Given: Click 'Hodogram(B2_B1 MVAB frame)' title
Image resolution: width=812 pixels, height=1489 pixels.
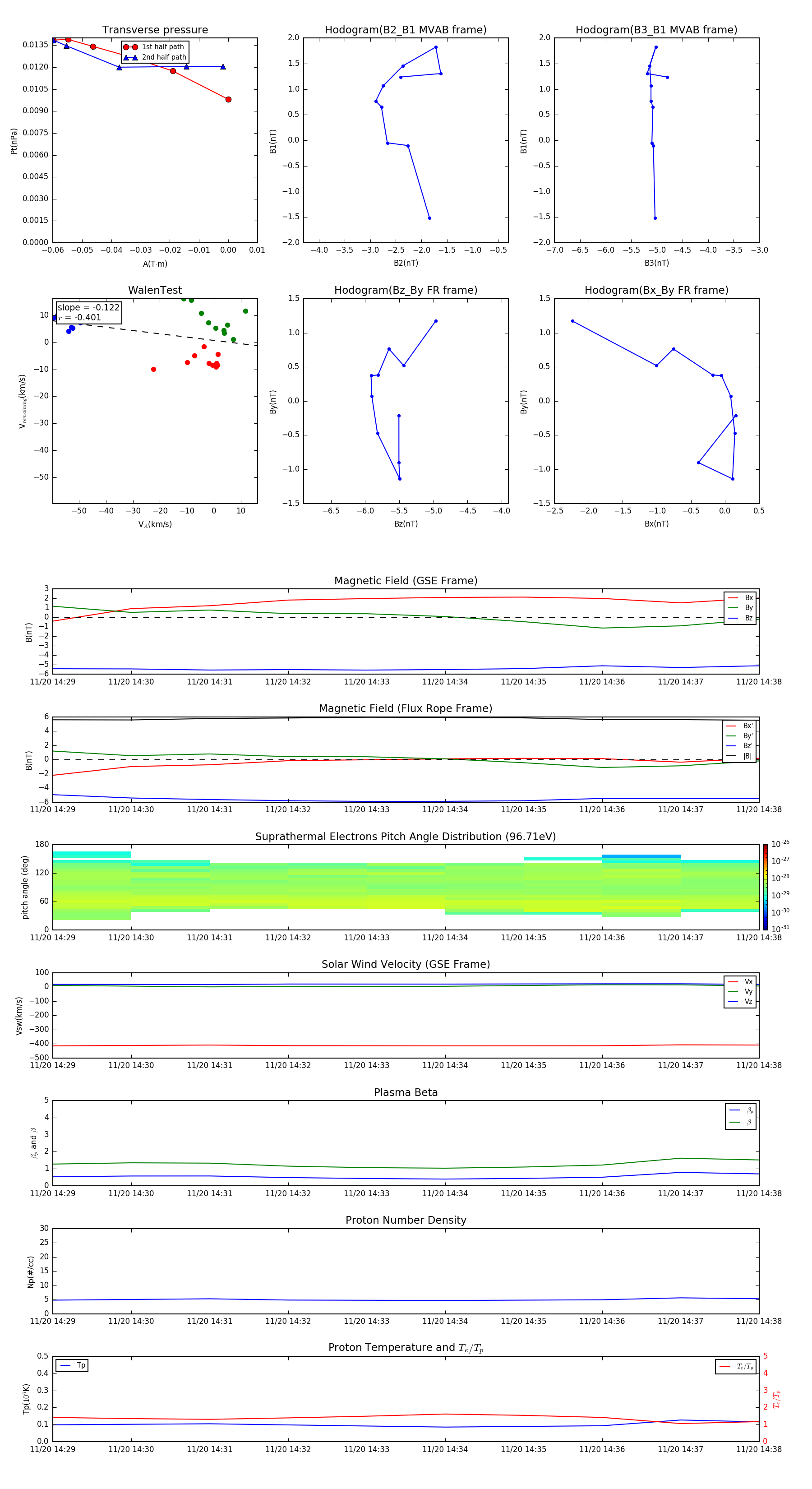Looking at the screenshot, I should click(x=406, y=30).
